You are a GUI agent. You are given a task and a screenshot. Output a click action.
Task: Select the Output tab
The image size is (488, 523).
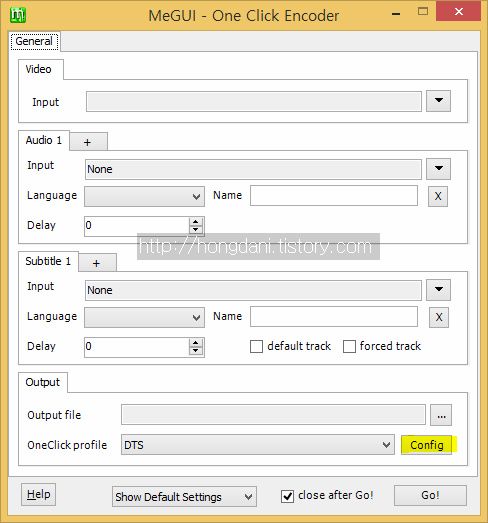(43, 382)
